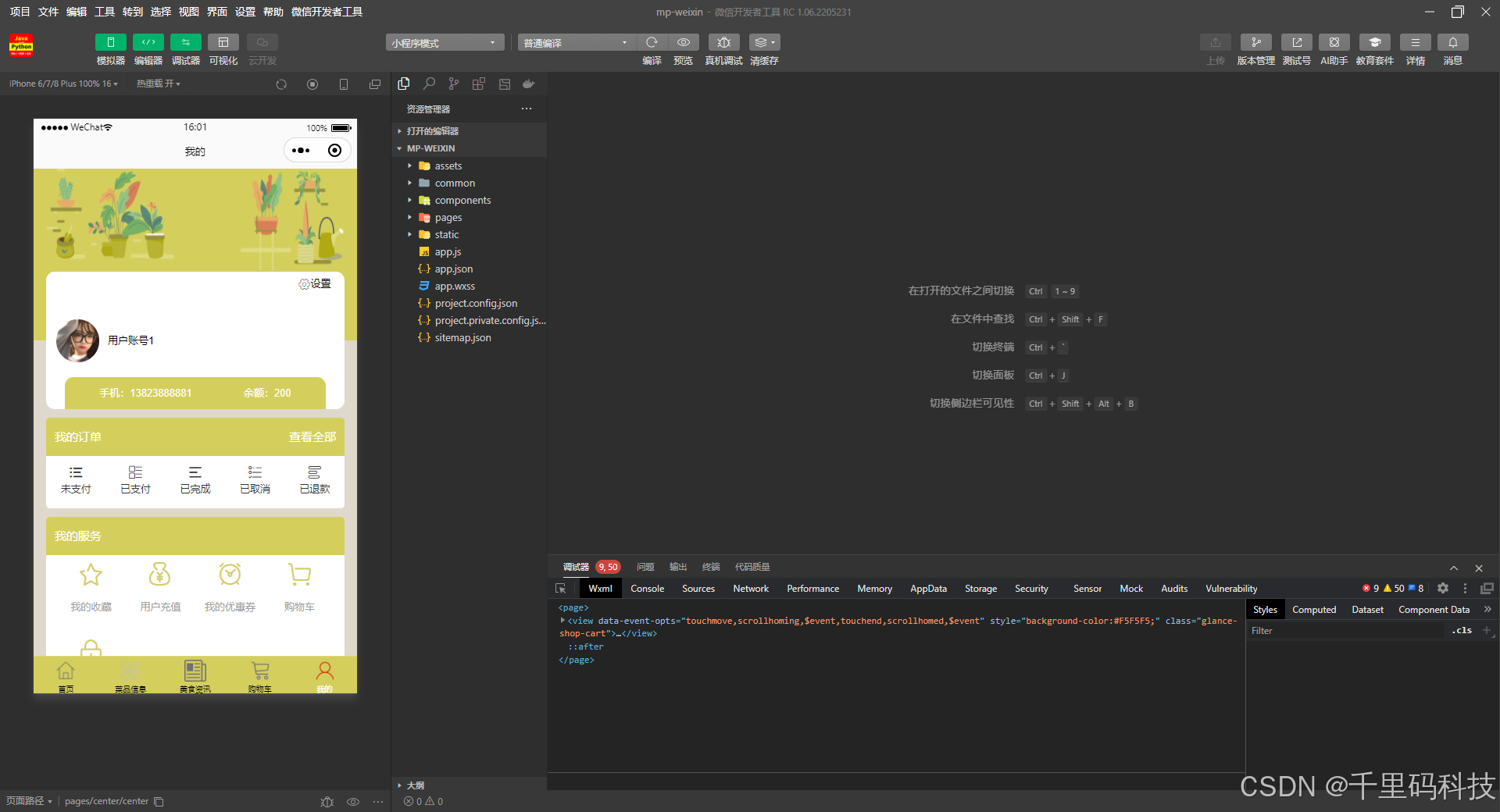The image size is (1500, 812).
Task: Click the phone device icon in simulator toolbar
Action: point(344,84)
